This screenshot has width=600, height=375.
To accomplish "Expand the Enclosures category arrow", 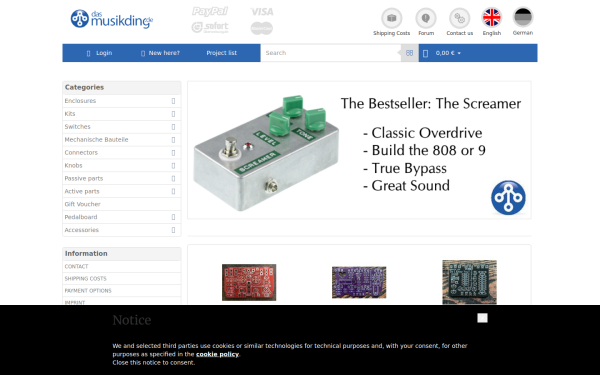I will coord(173,101).
